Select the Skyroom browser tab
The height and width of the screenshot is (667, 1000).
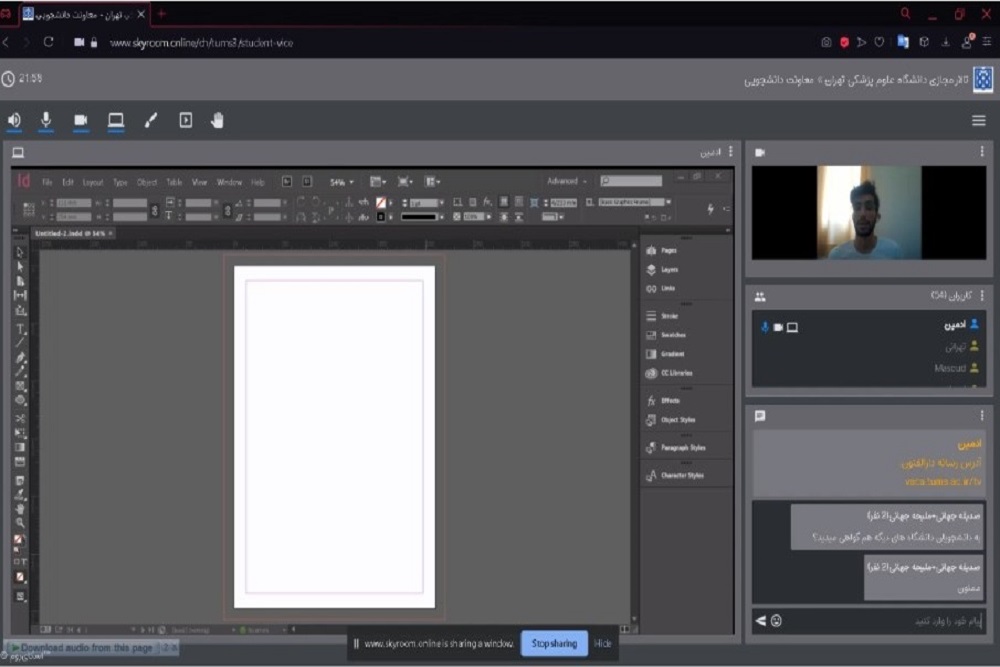coord(83,14)
